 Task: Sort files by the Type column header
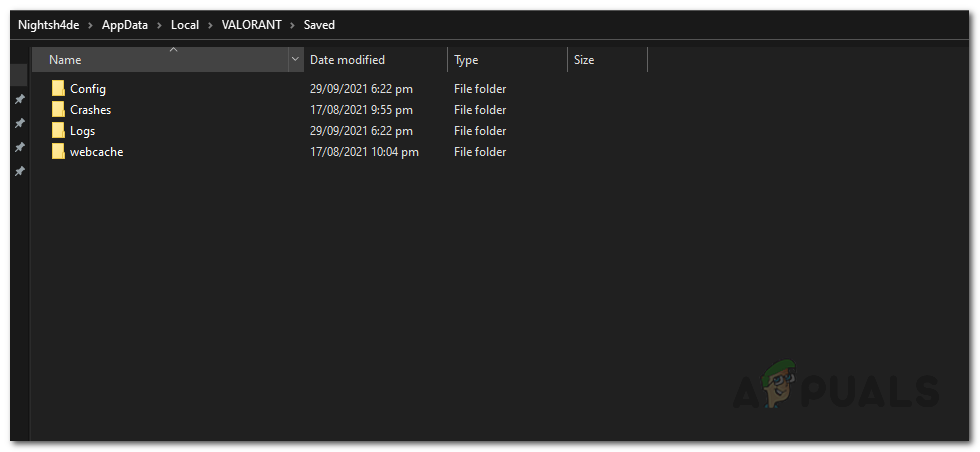(466, 60)
